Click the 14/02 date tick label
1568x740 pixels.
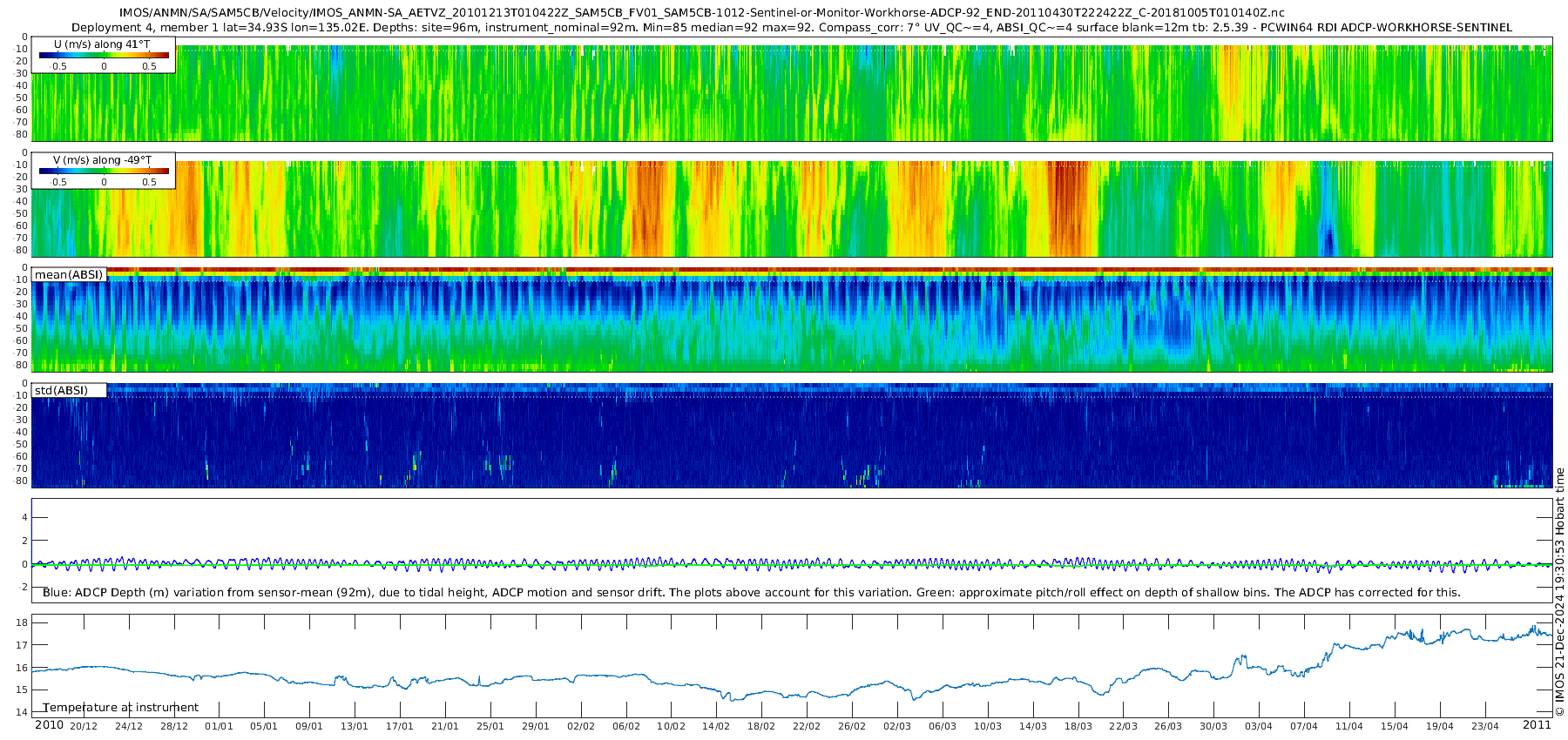click(716, 727)
